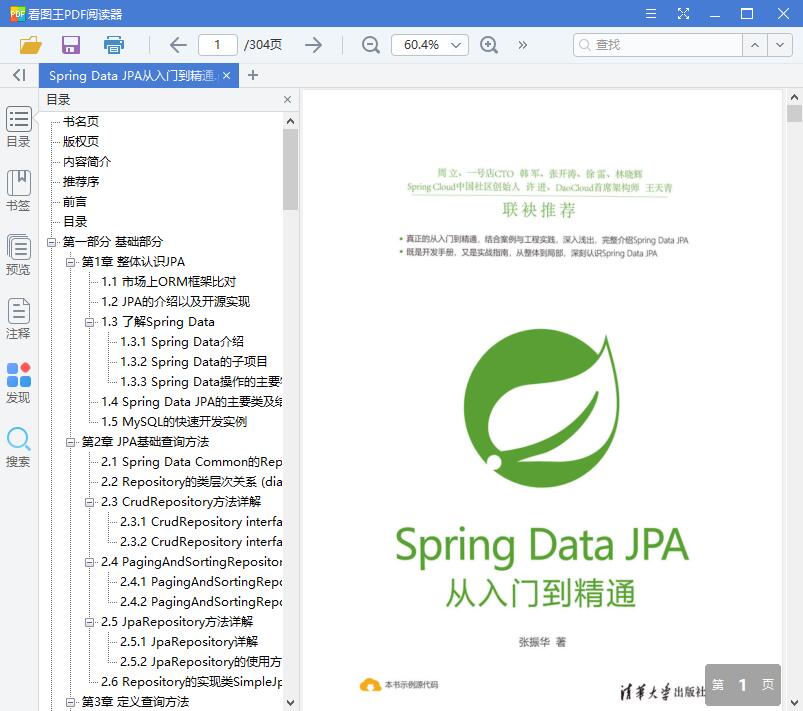
Task: Open the 注释 annotations sidebar panel
Action: click(x=18, y=319)
